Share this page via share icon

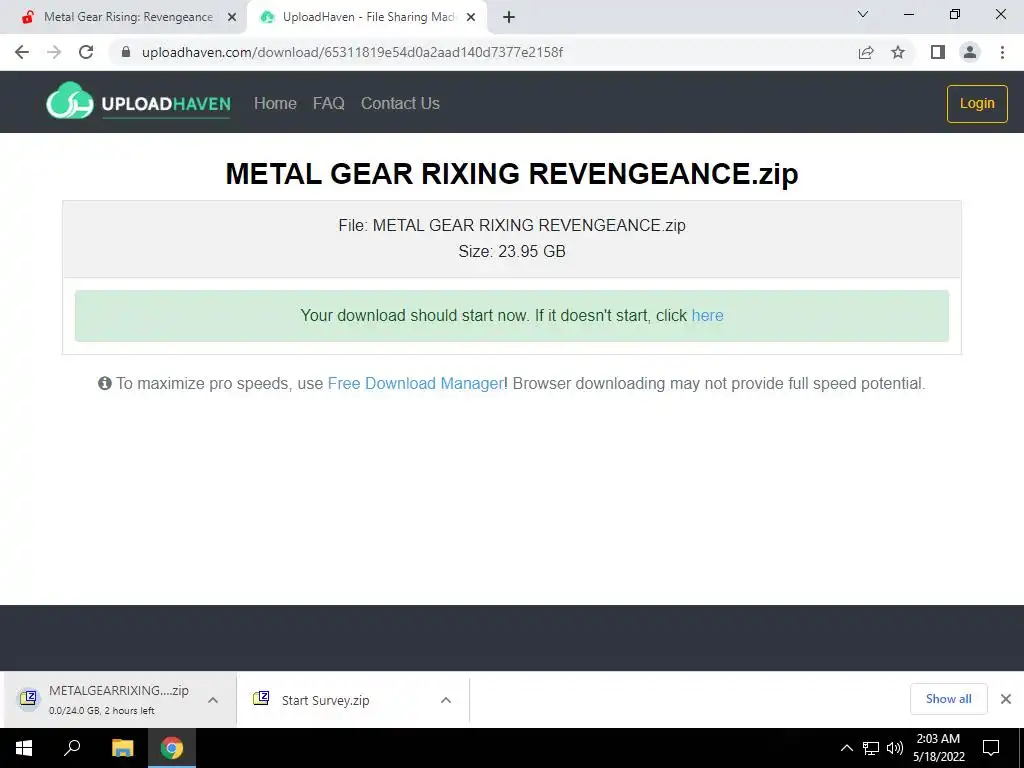coord(866,52)
